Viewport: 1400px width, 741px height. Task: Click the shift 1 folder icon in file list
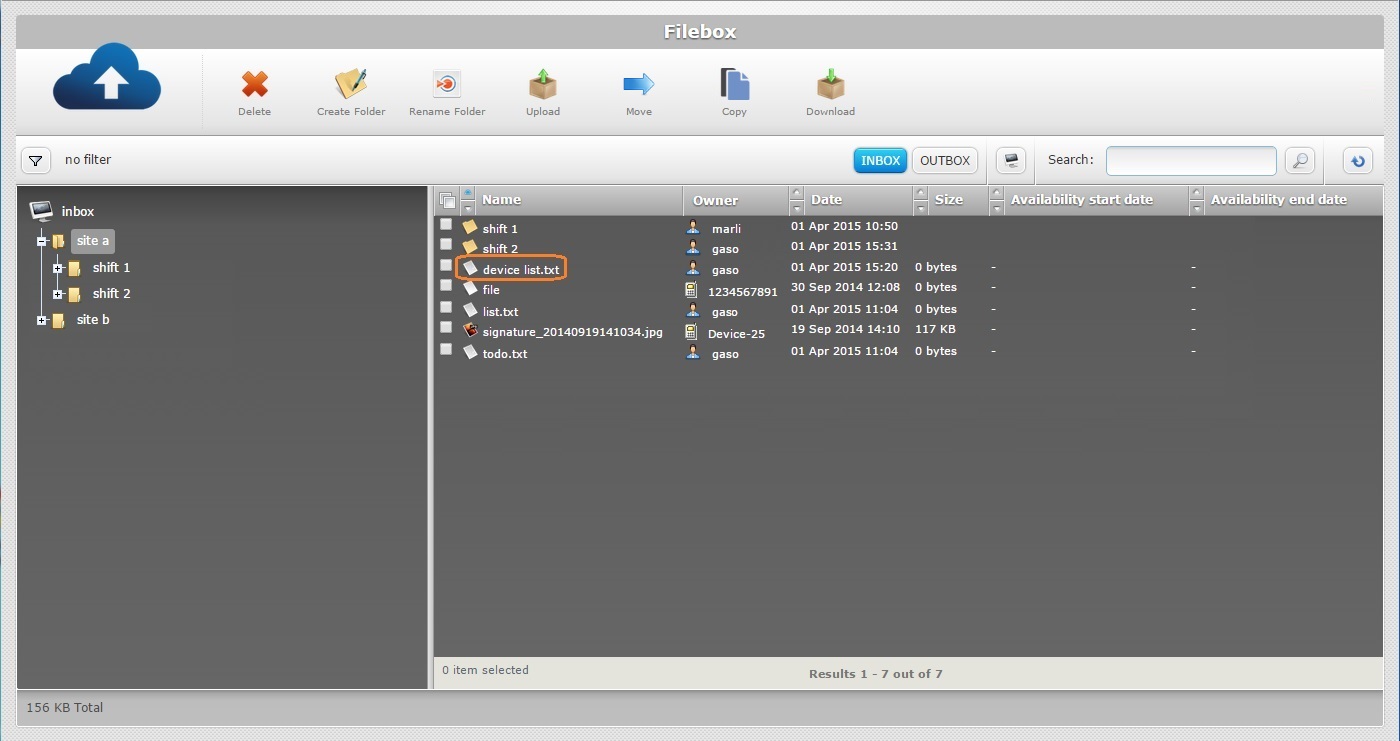tap(470, 227)
